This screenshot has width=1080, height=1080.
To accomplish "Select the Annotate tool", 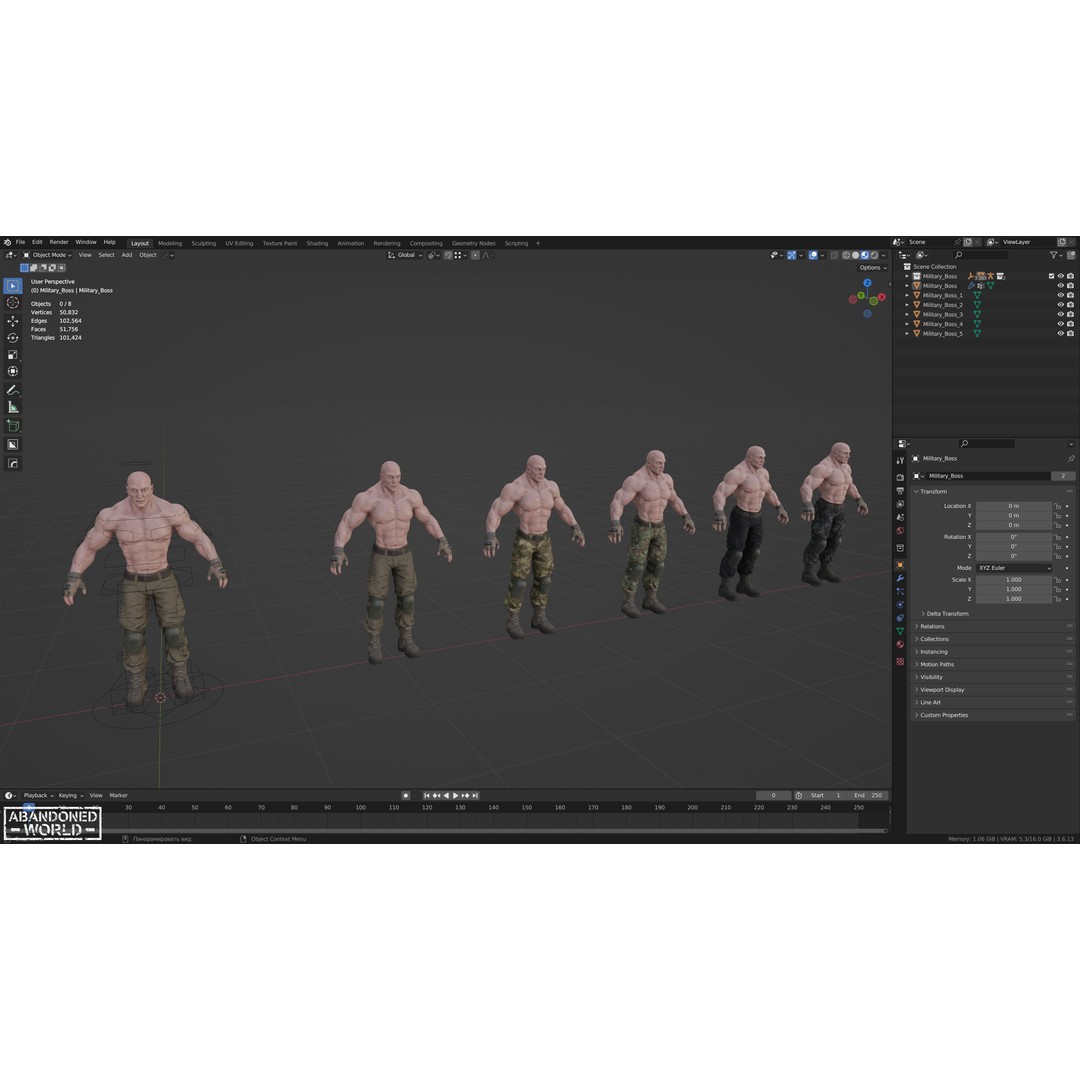I will tap(12, 391).
